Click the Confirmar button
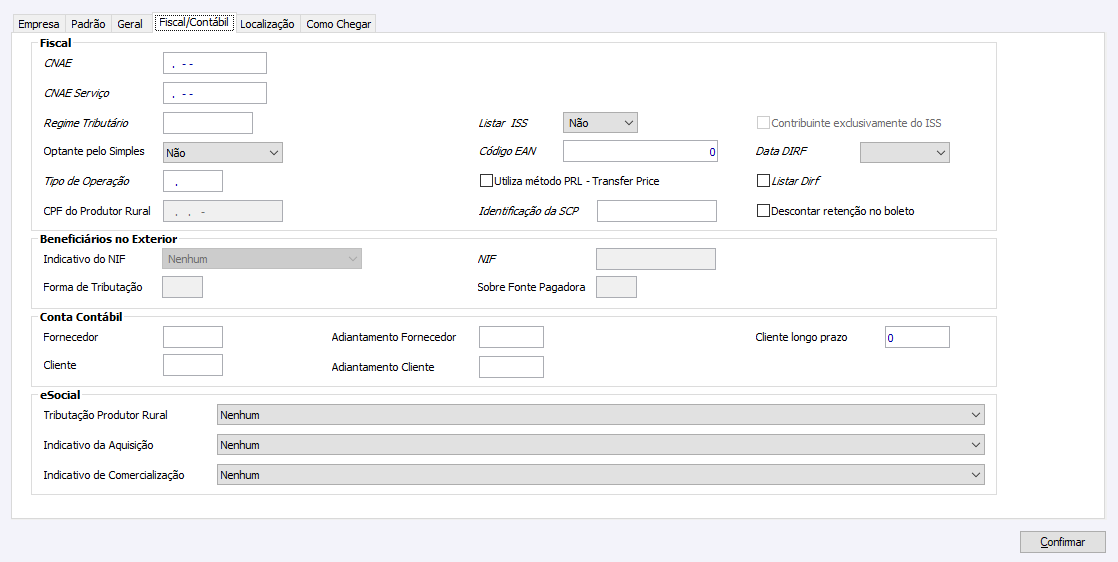Screen dimensions: 1118x562 1062,542
